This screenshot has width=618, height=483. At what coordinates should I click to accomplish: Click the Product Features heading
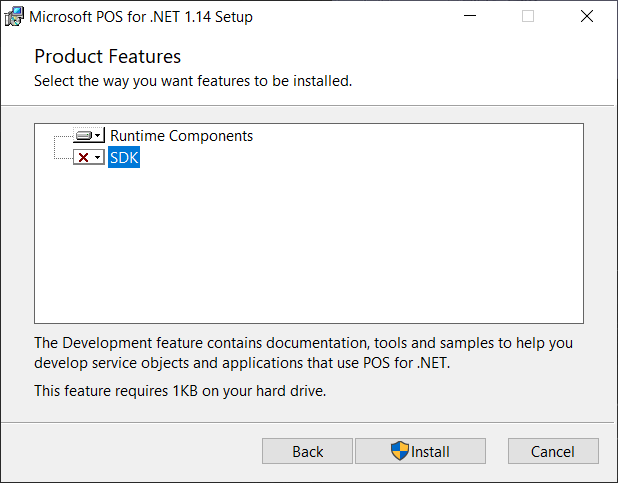coord(107,56)
